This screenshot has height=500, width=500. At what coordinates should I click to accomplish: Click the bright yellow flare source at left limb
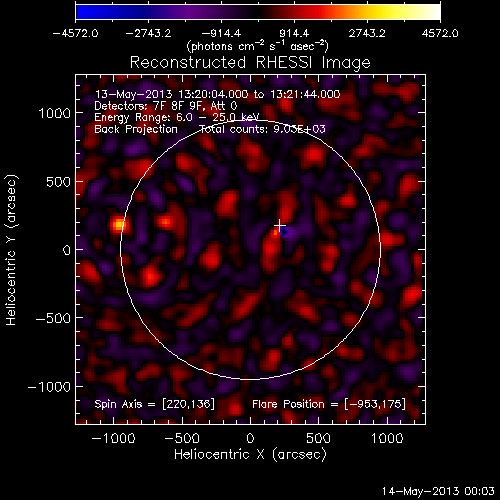click(118, 224)
